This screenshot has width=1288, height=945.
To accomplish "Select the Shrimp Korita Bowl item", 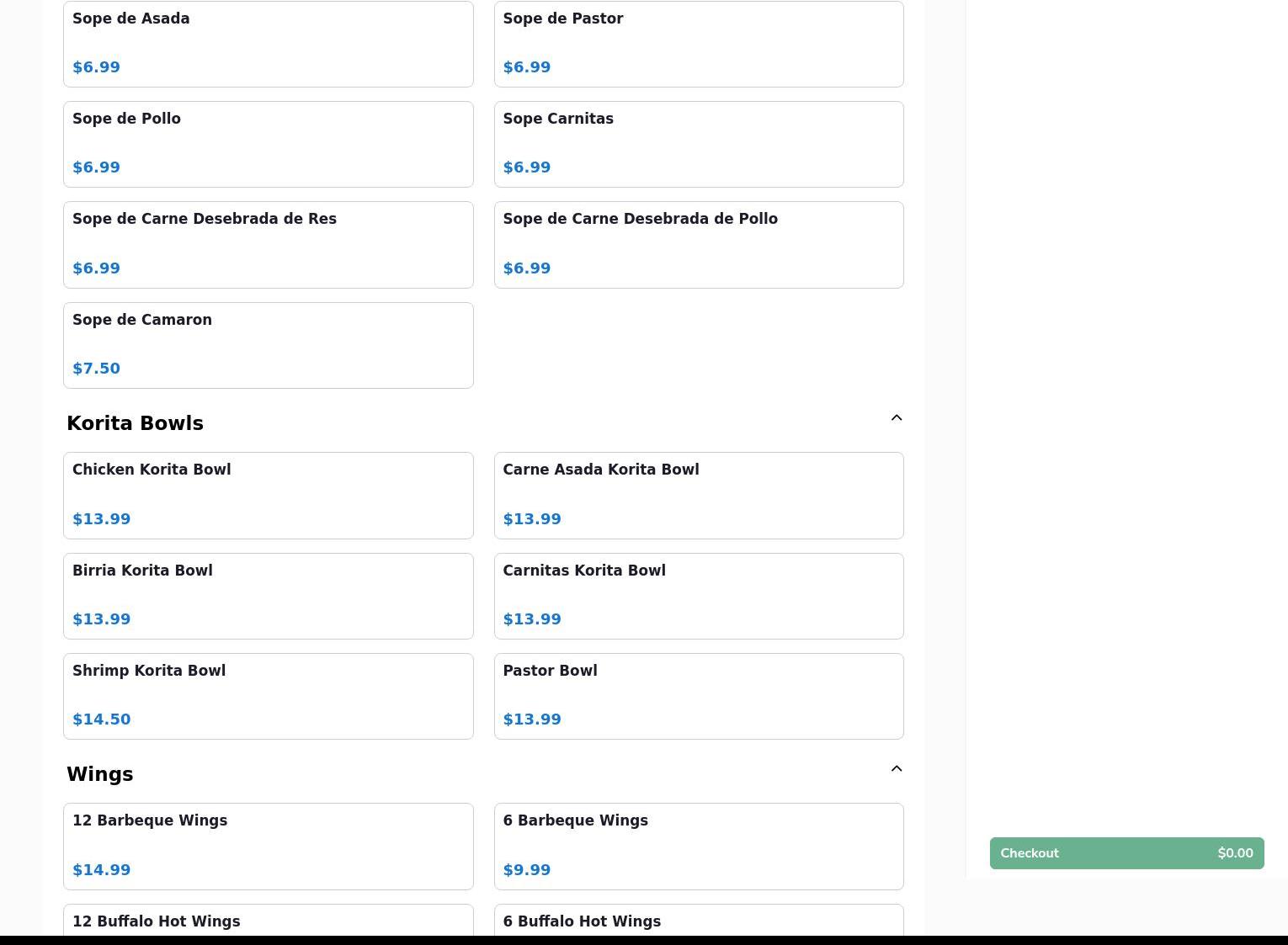I will (x=269, y=696).
